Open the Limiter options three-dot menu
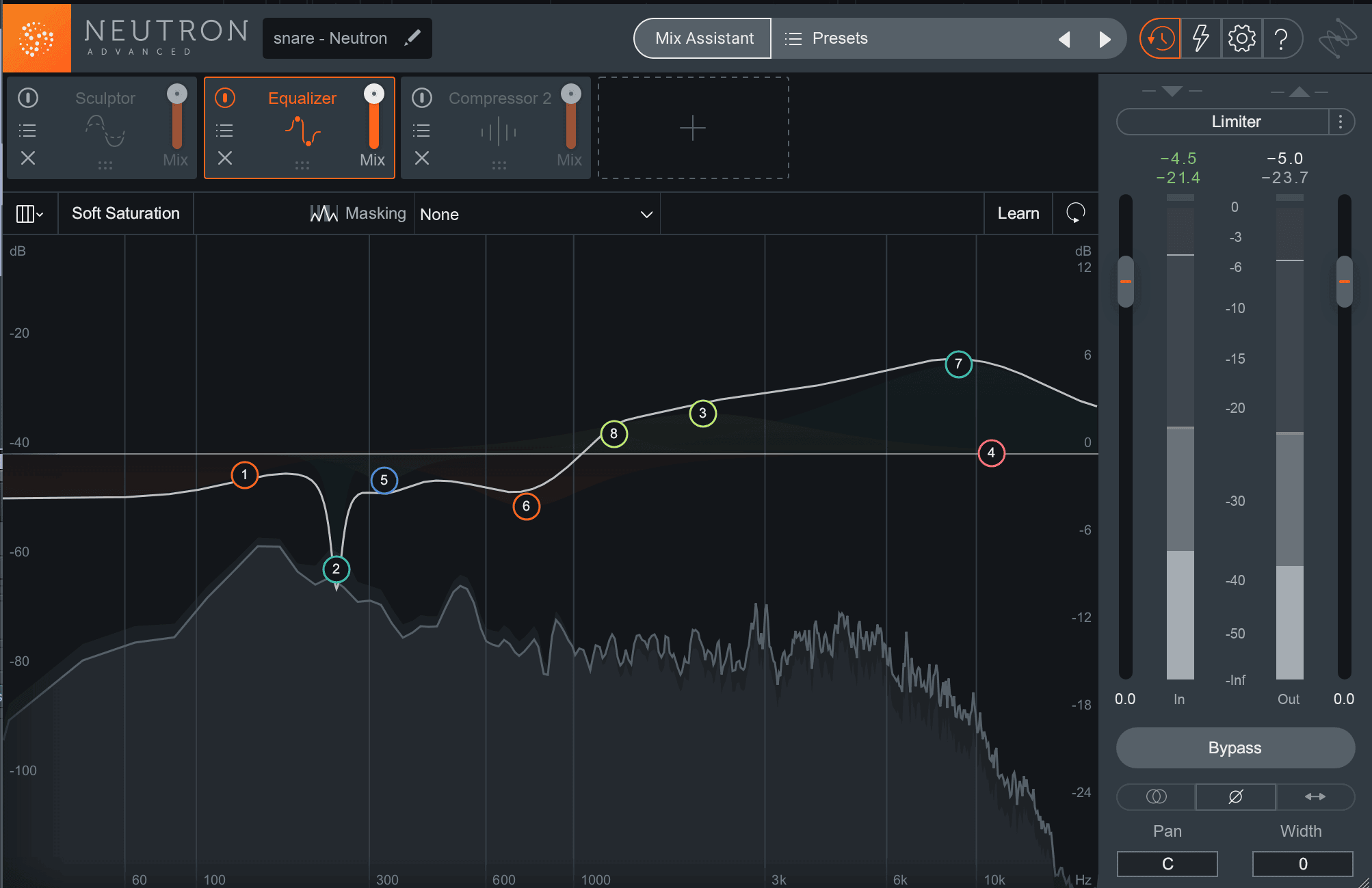This screenshot has height=888, width=1372. point(1341,122)
